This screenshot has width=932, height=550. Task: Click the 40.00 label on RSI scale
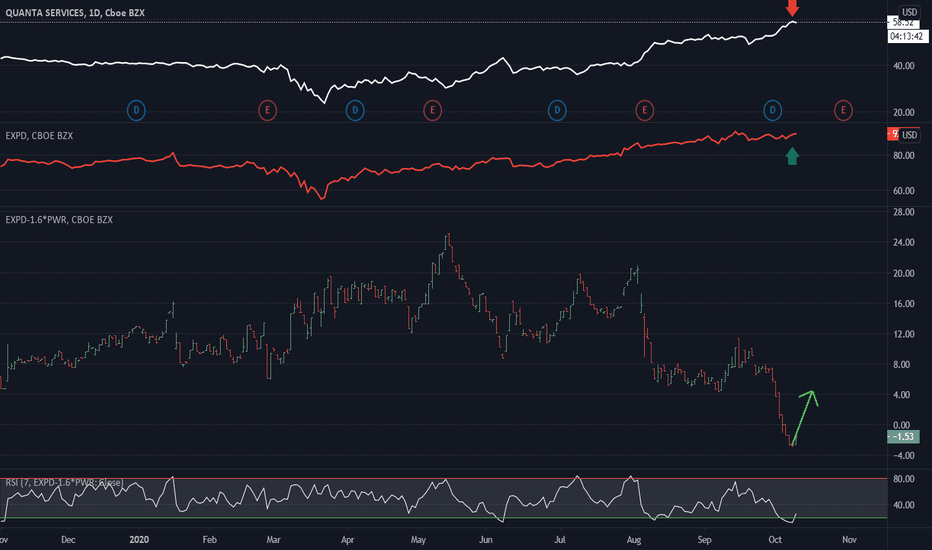(x=903, y=505)
